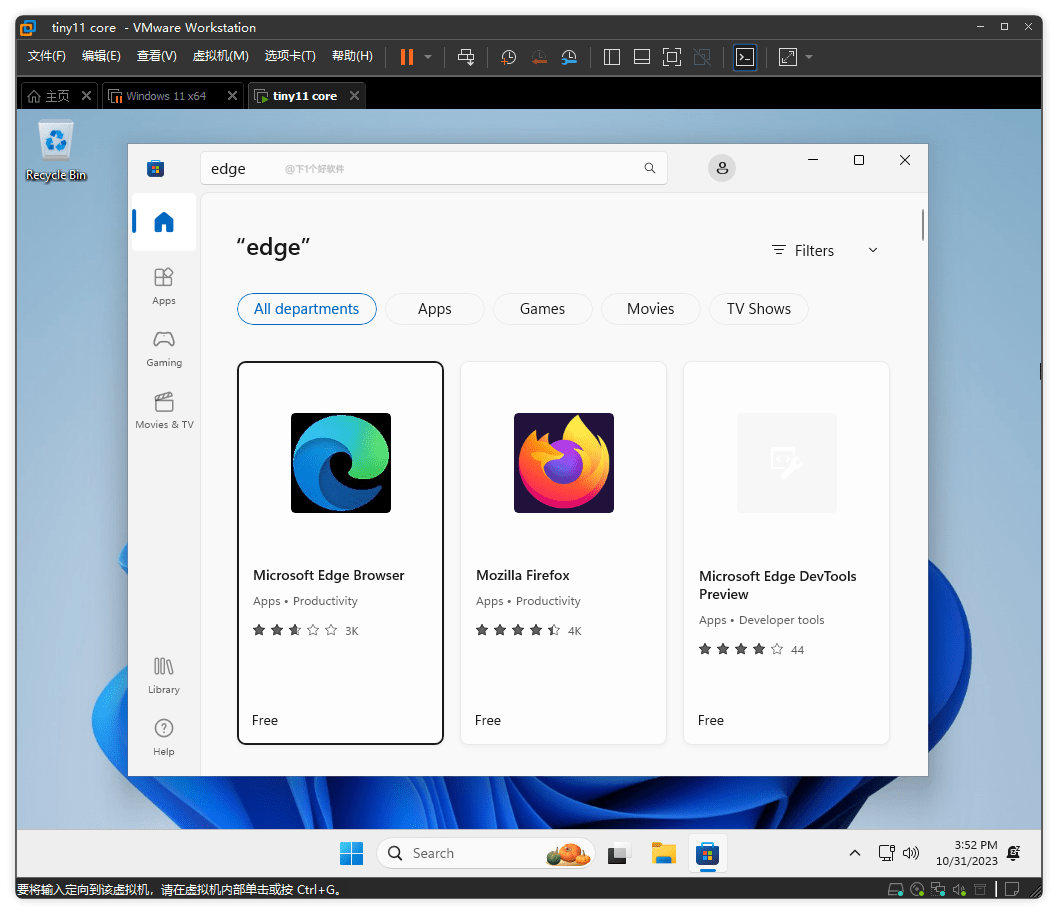Select the Apps department filter
1058x914 pixels.
434,309
